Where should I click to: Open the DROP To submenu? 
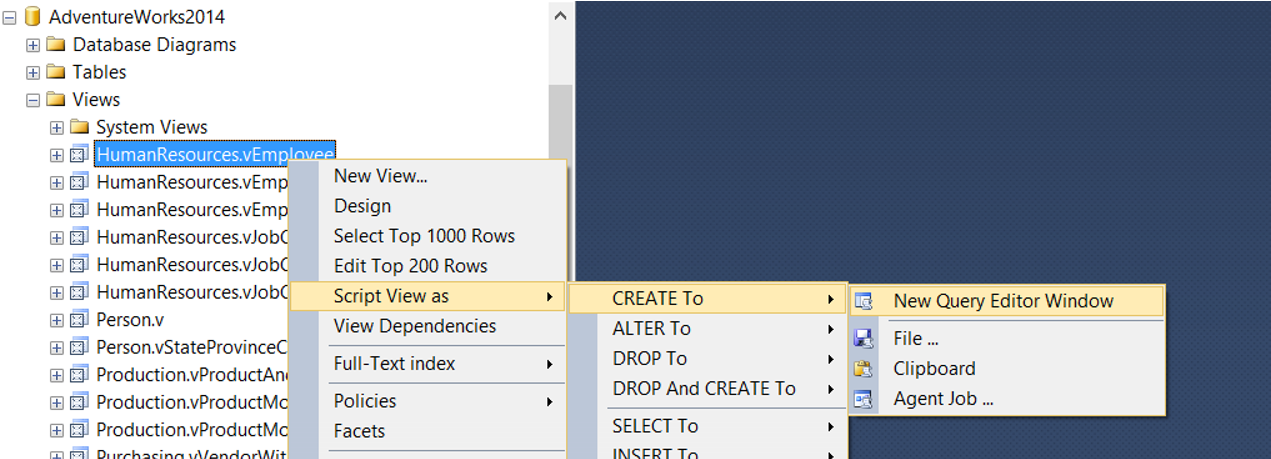tap(708, 358)
